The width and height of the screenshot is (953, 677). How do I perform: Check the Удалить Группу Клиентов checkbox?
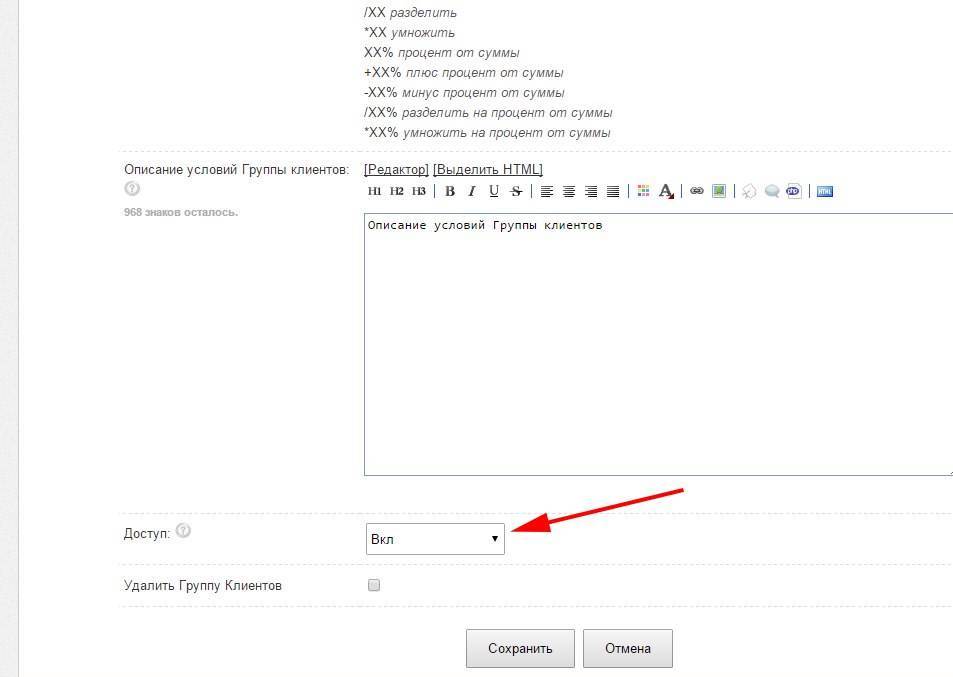[374, 585]
